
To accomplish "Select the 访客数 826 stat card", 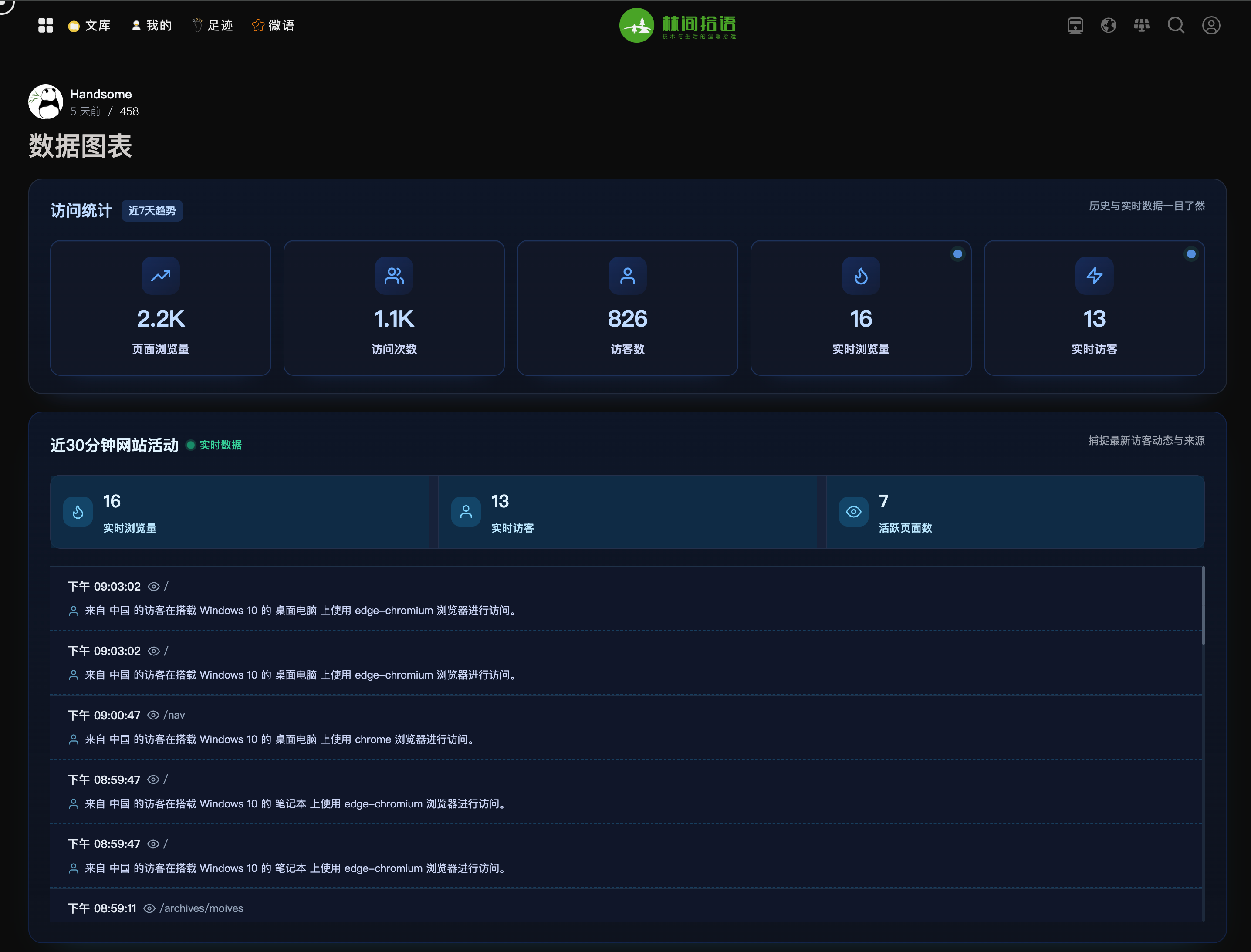I will [x=627, y=308].
